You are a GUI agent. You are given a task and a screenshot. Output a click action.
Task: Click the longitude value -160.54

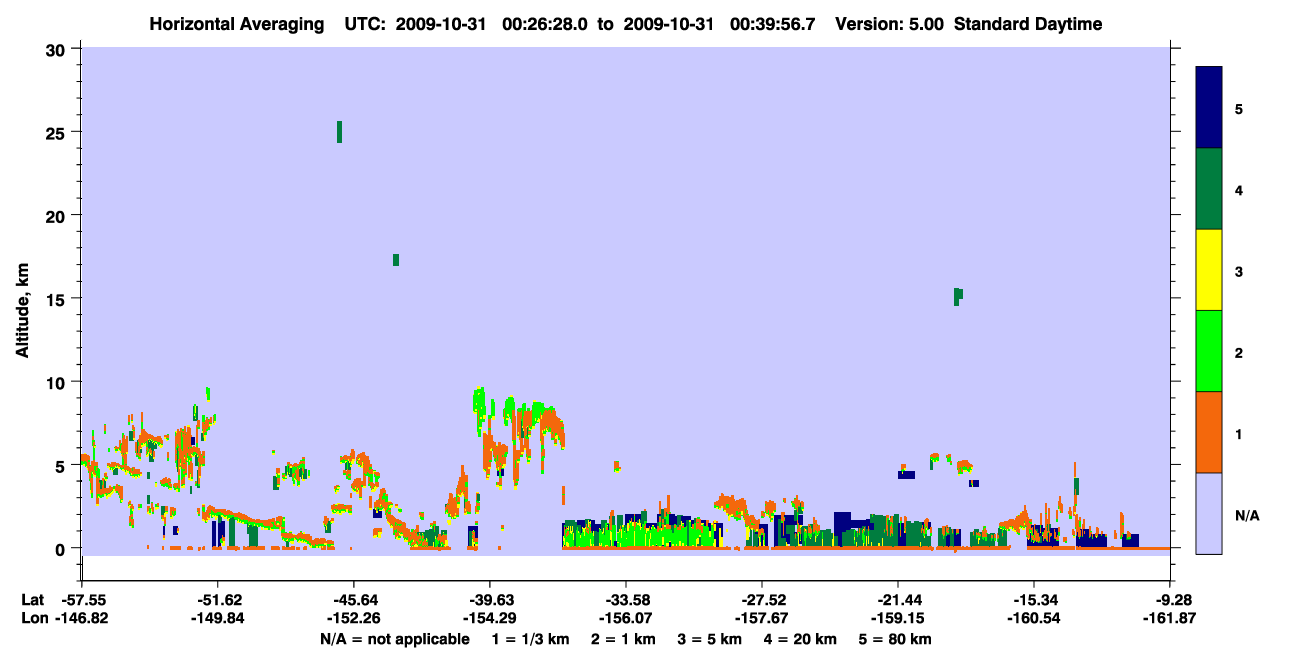point(1034,618)
